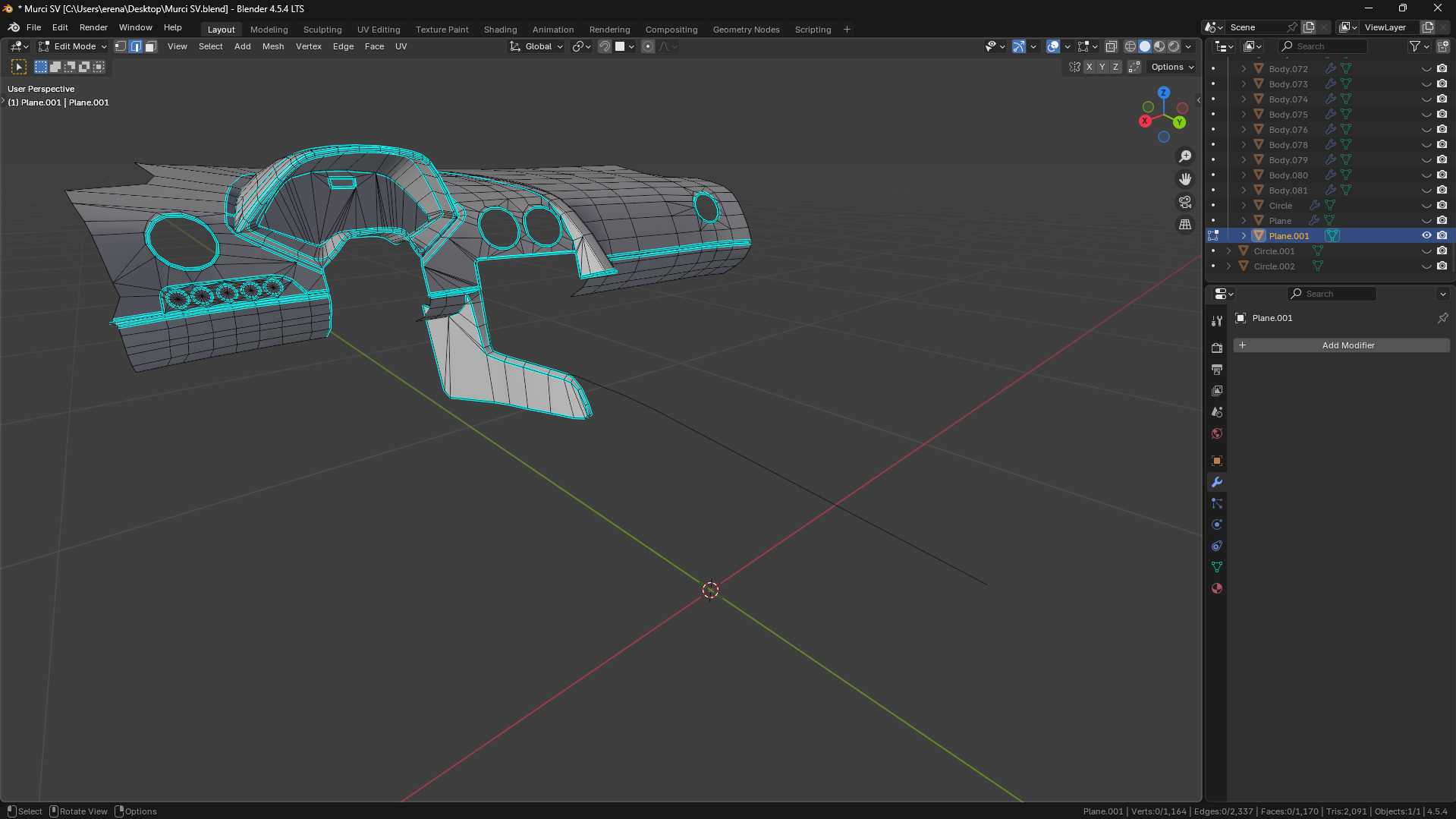Toggle X-ray view
Image resolution: width=1456 pixels, height=819 pixels.
(1112, 46)
